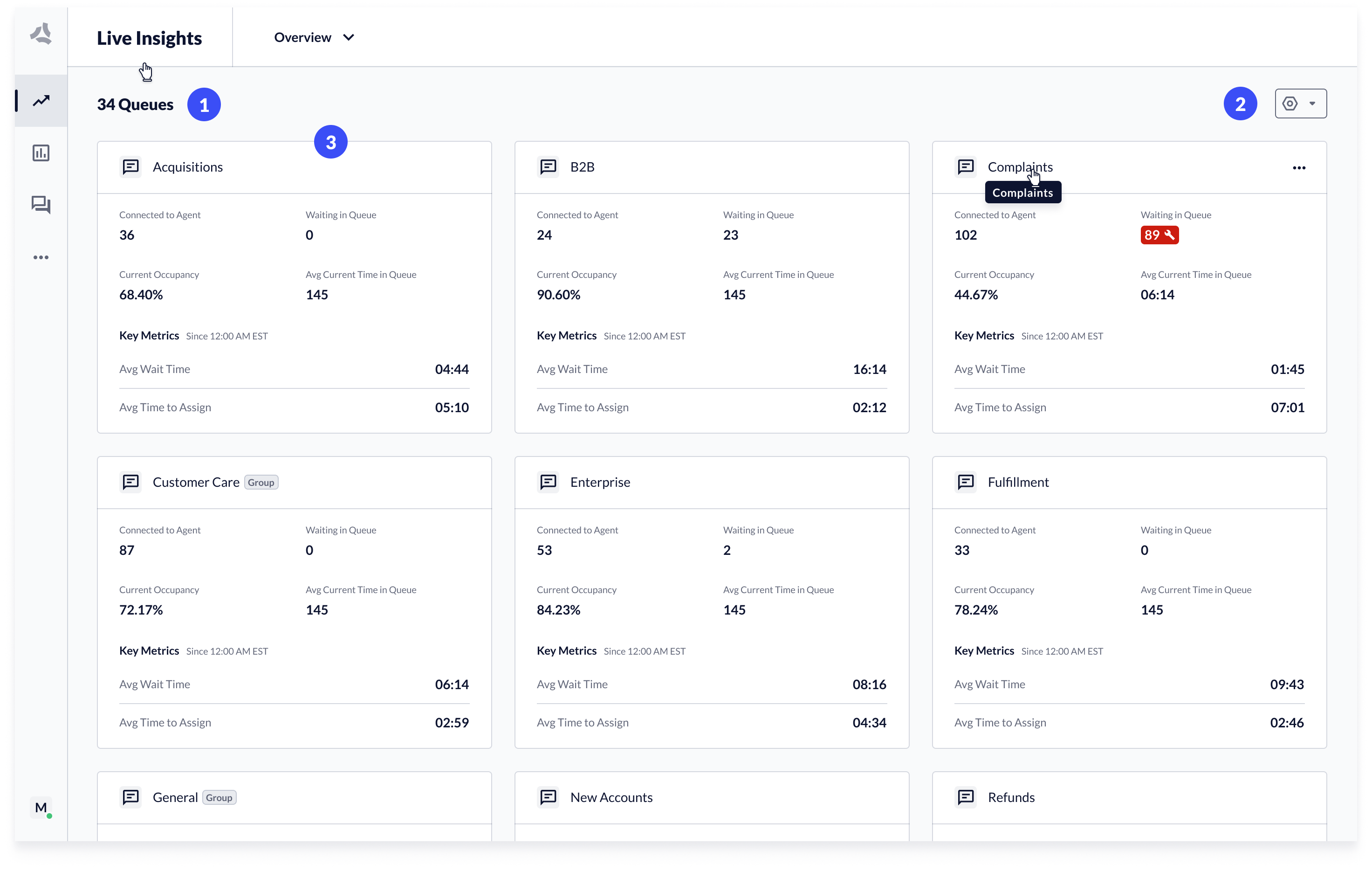Expand the Overview dropdown chevron
Viewport: 1372px width, 871px height.
[349, 38]
